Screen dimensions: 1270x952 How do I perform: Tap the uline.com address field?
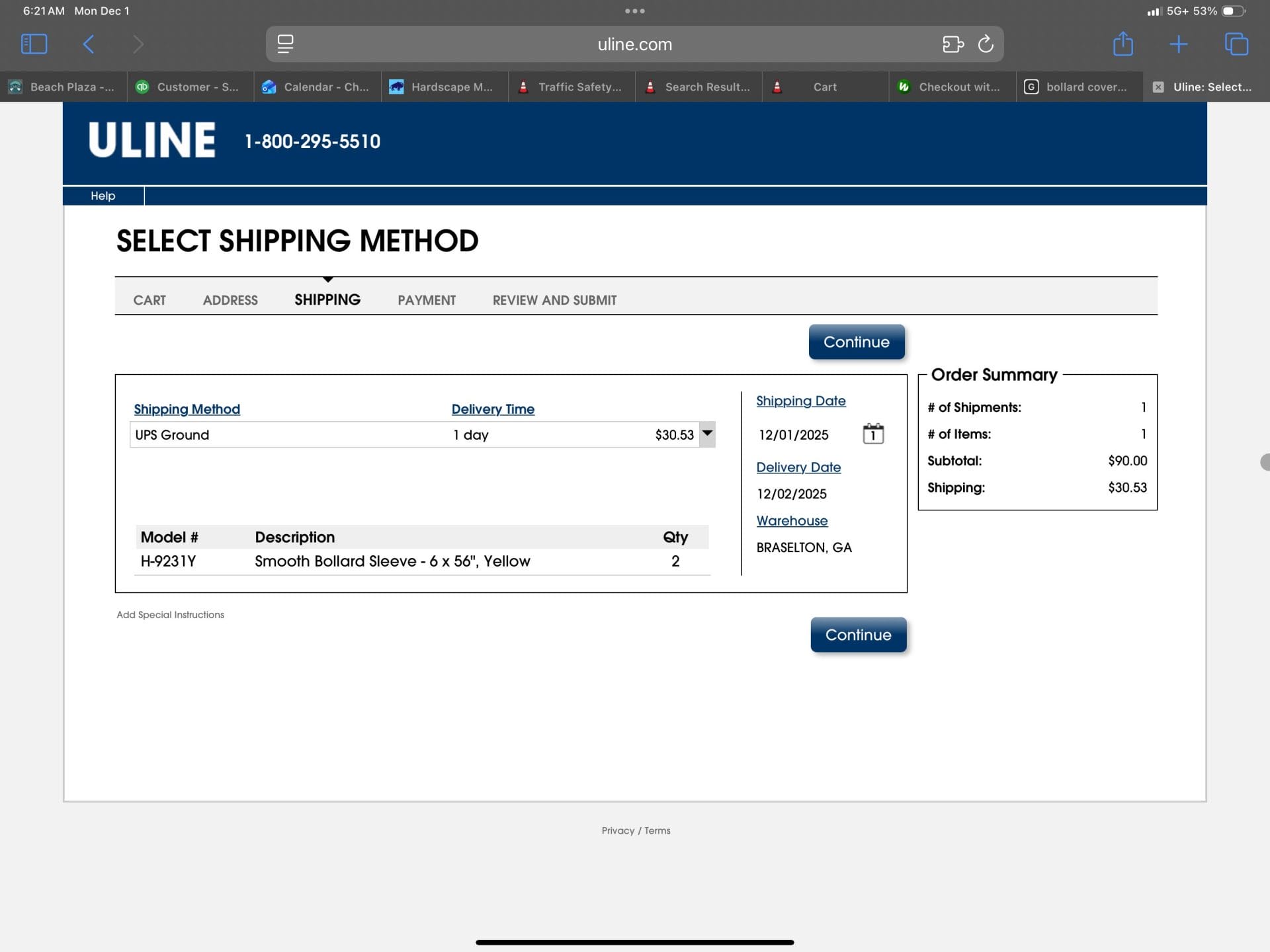[634, 44]
